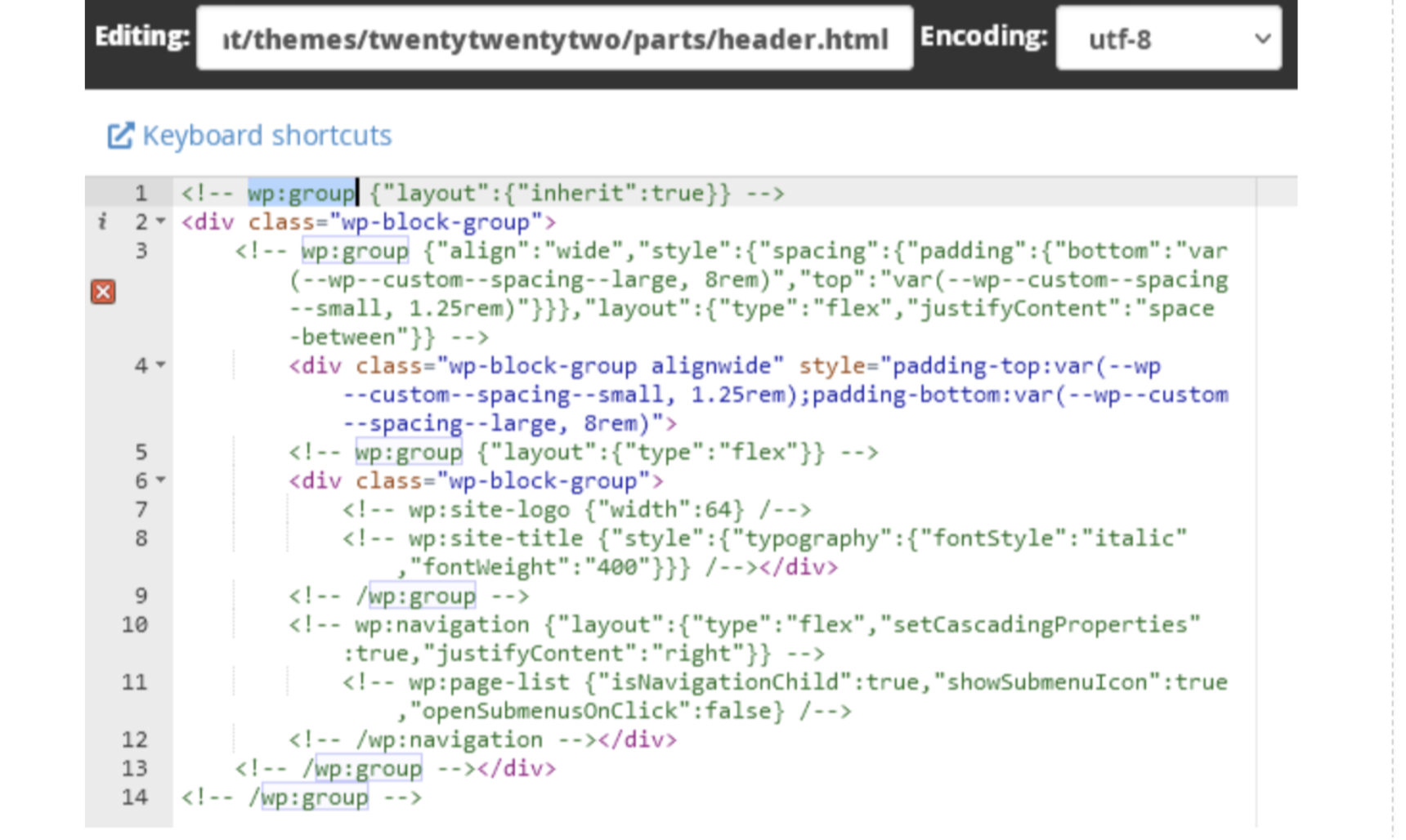The image size is (1406, 840).
Task: Click the opening wp:navigation text on line 10
Action: tap(441, 625)
